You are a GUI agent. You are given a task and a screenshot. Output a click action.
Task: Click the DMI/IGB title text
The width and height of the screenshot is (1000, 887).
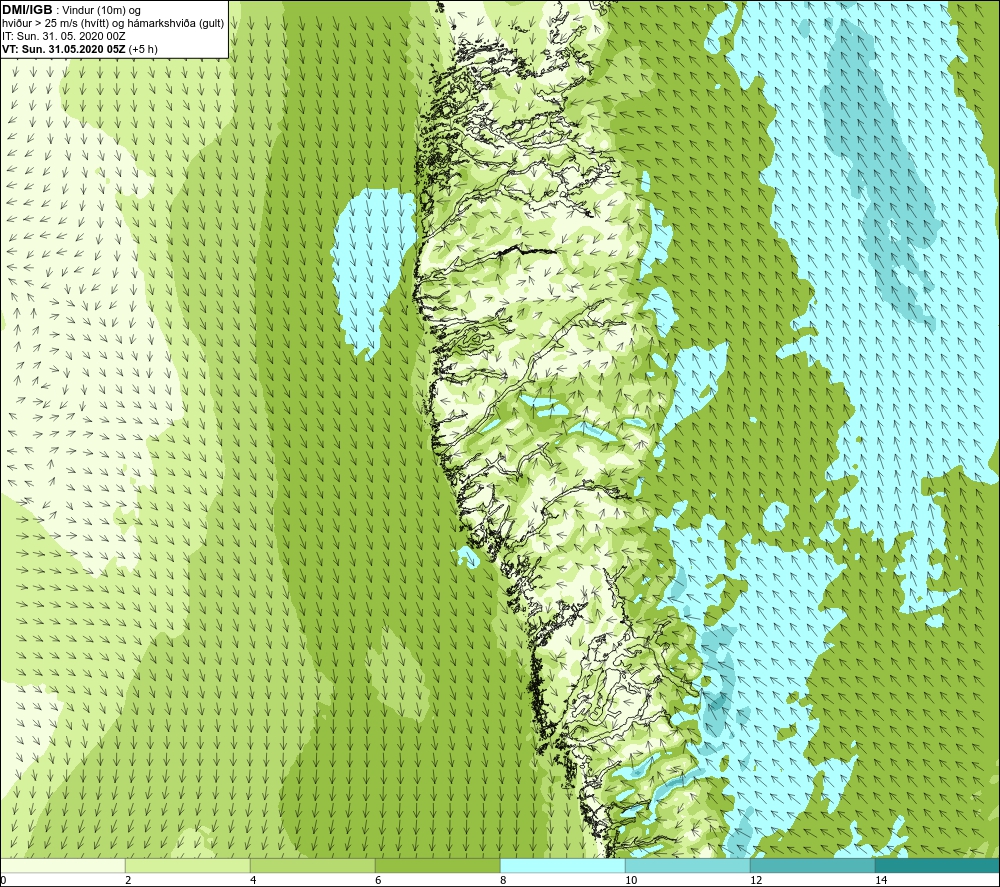pos(27,10)
